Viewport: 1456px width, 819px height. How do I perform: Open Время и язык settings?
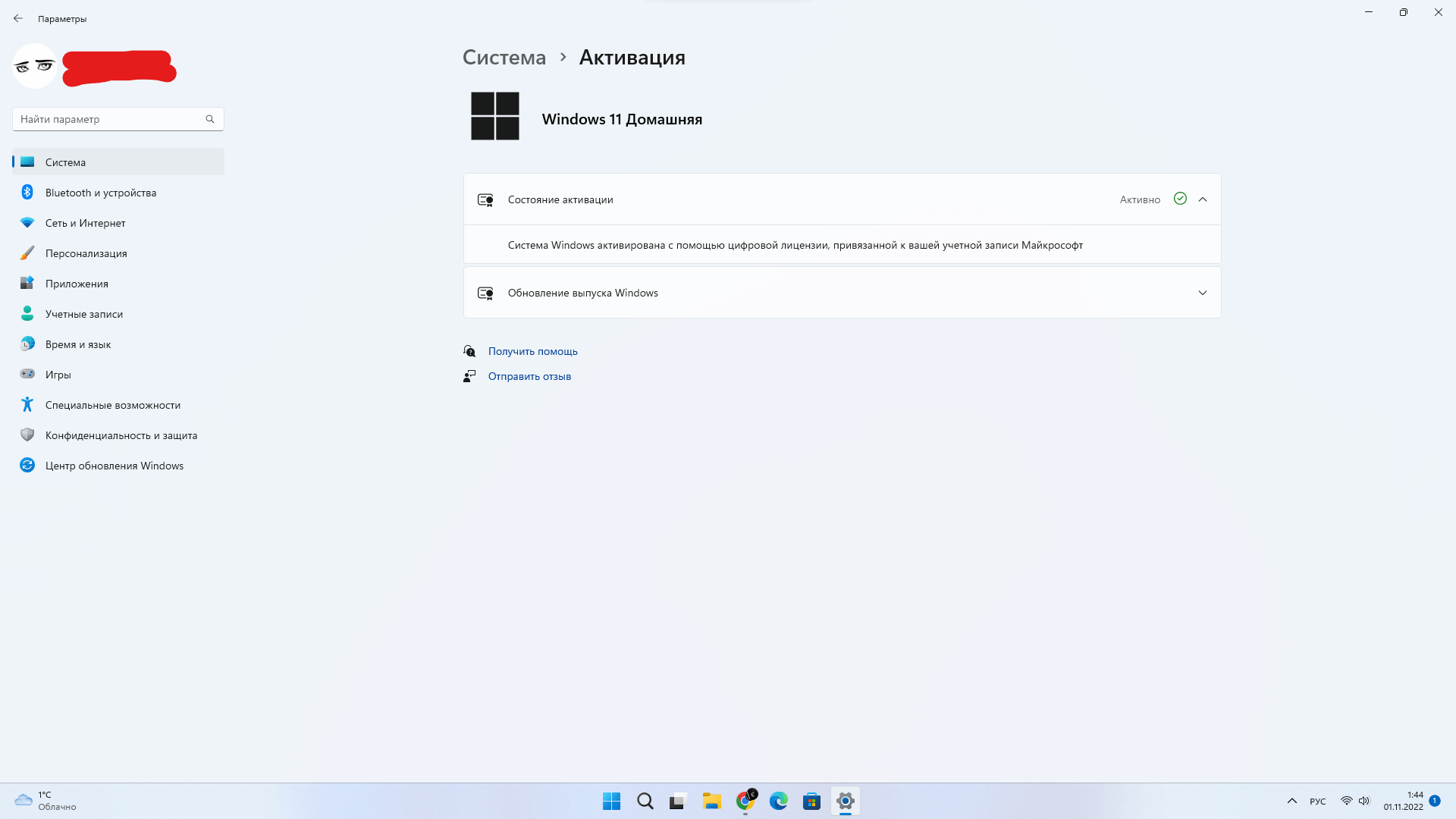coord(118,344)
